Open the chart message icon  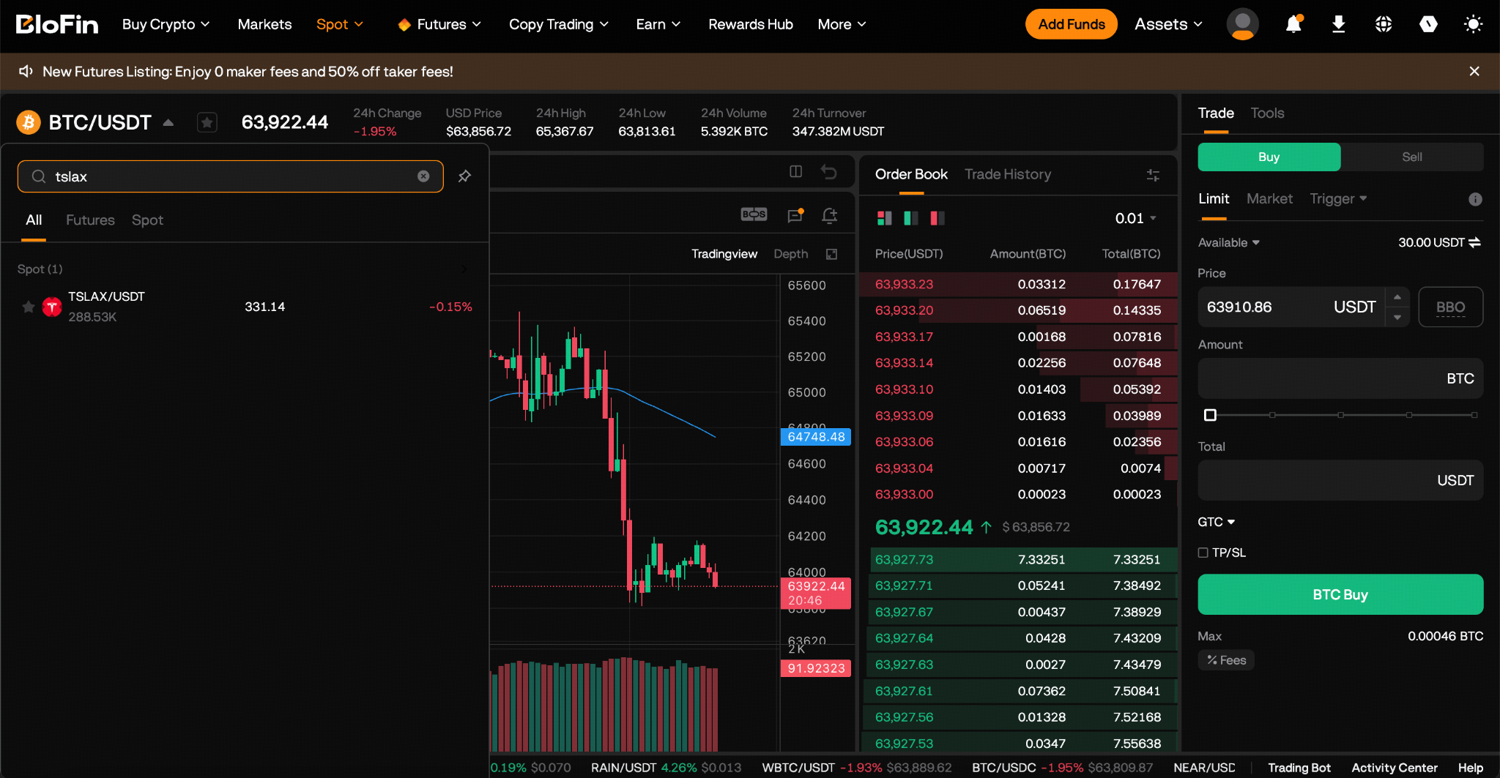(796, 214)
